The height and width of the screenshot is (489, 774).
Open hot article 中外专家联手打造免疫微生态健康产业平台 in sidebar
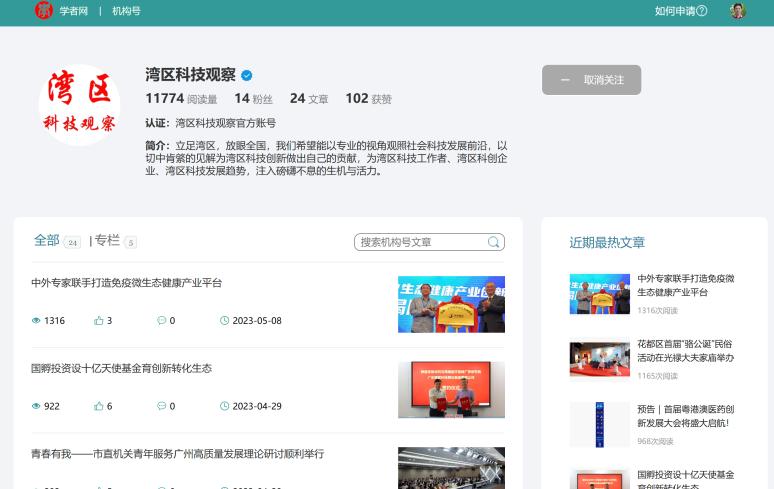pos(686,285)
